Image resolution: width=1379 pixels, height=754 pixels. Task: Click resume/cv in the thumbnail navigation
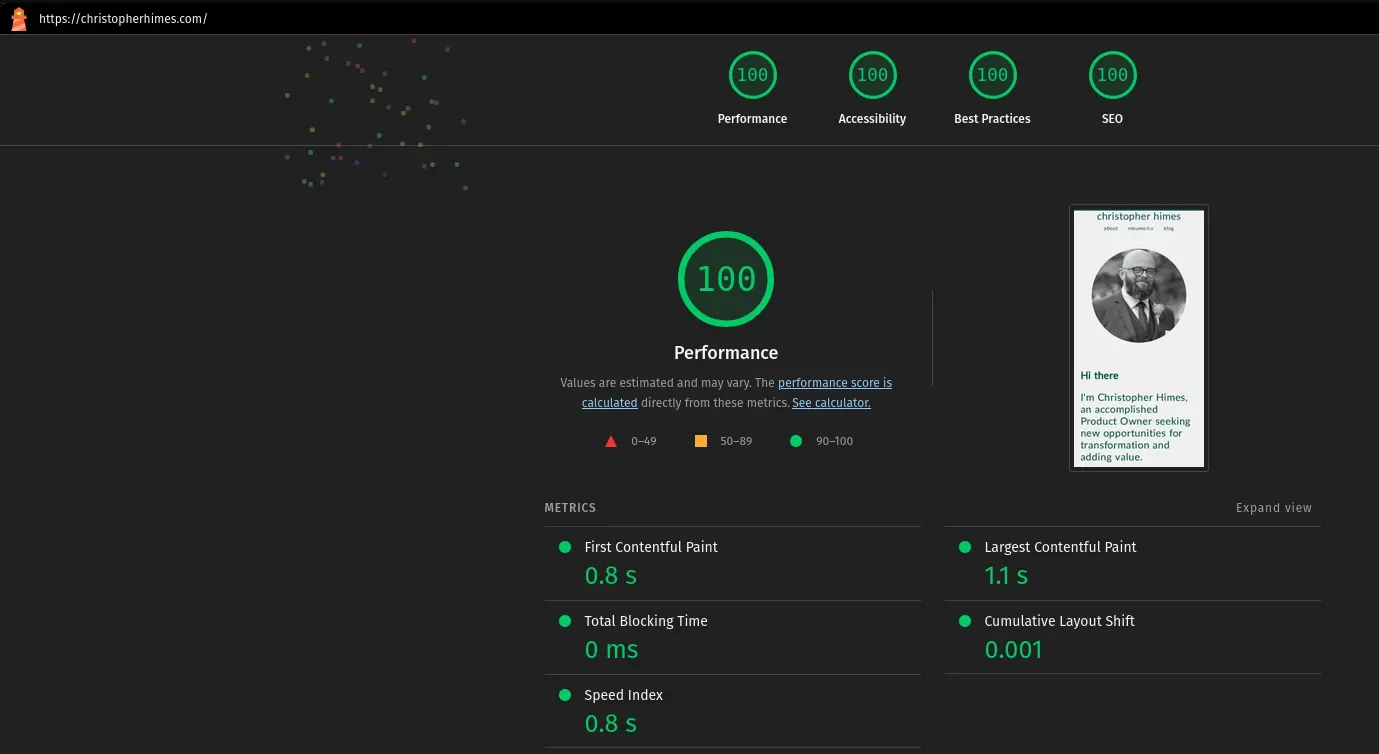(1141, 228)
